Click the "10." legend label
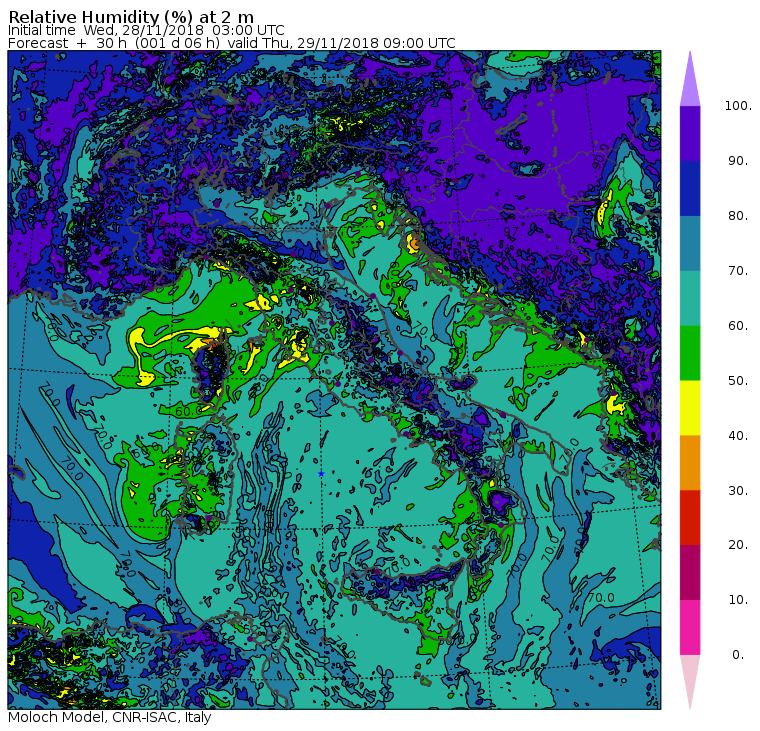 pyautogui.click(x=738, y=600)
